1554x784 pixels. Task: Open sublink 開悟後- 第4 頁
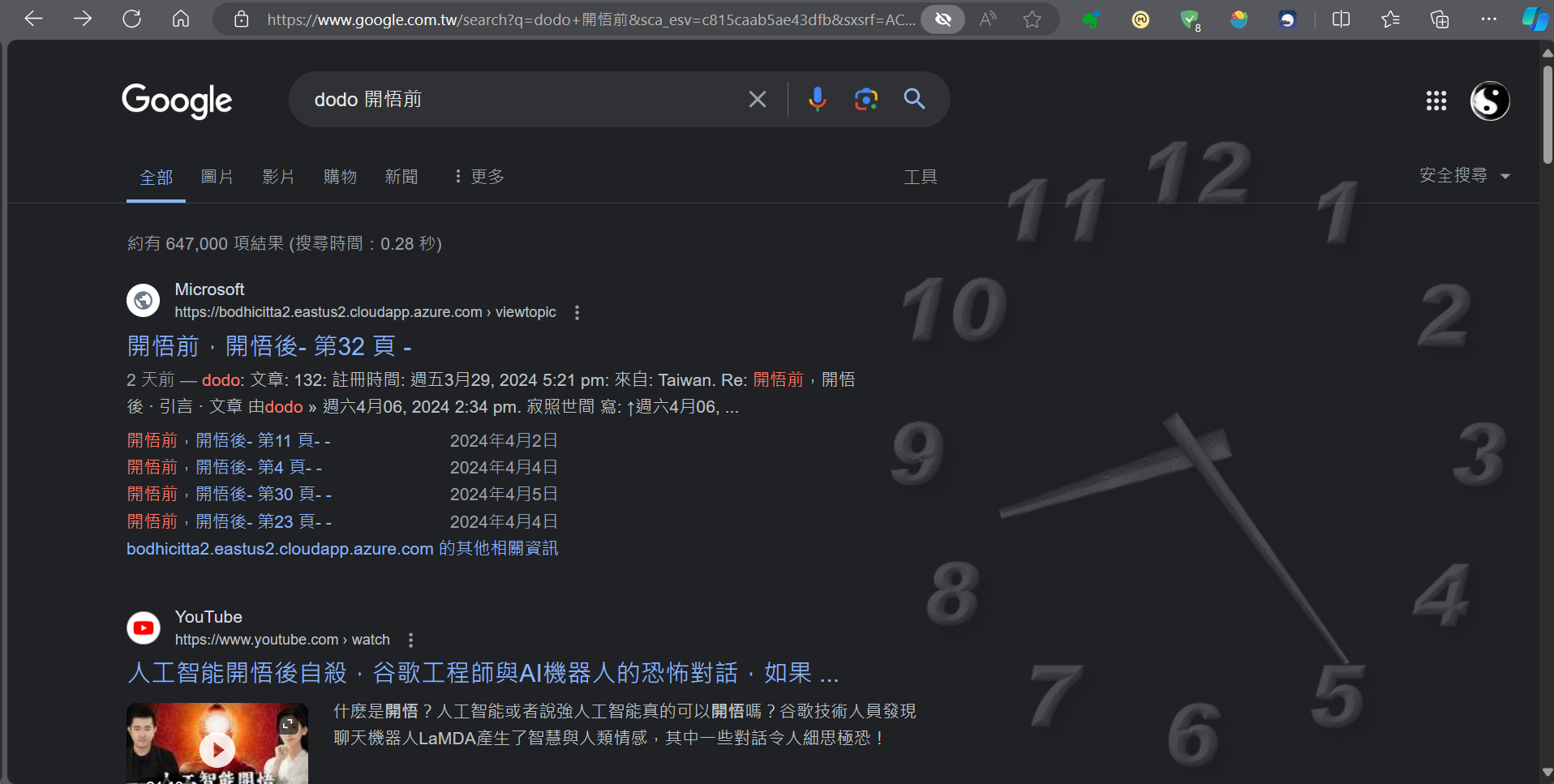pyautogui.click(x=225, y=467)
